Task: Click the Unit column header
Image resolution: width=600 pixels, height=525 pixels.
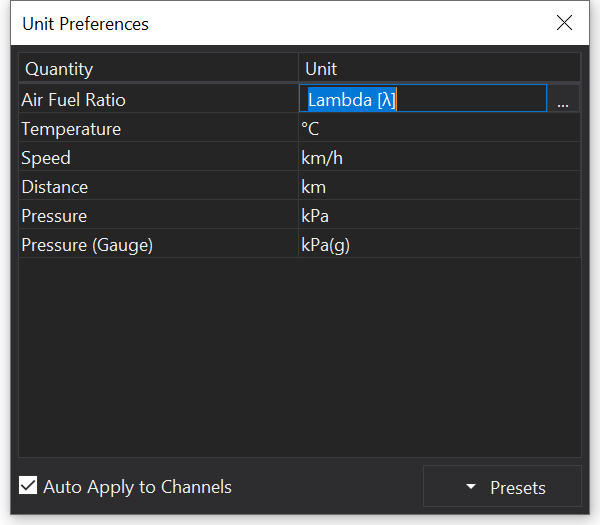Action: [439, 69]
